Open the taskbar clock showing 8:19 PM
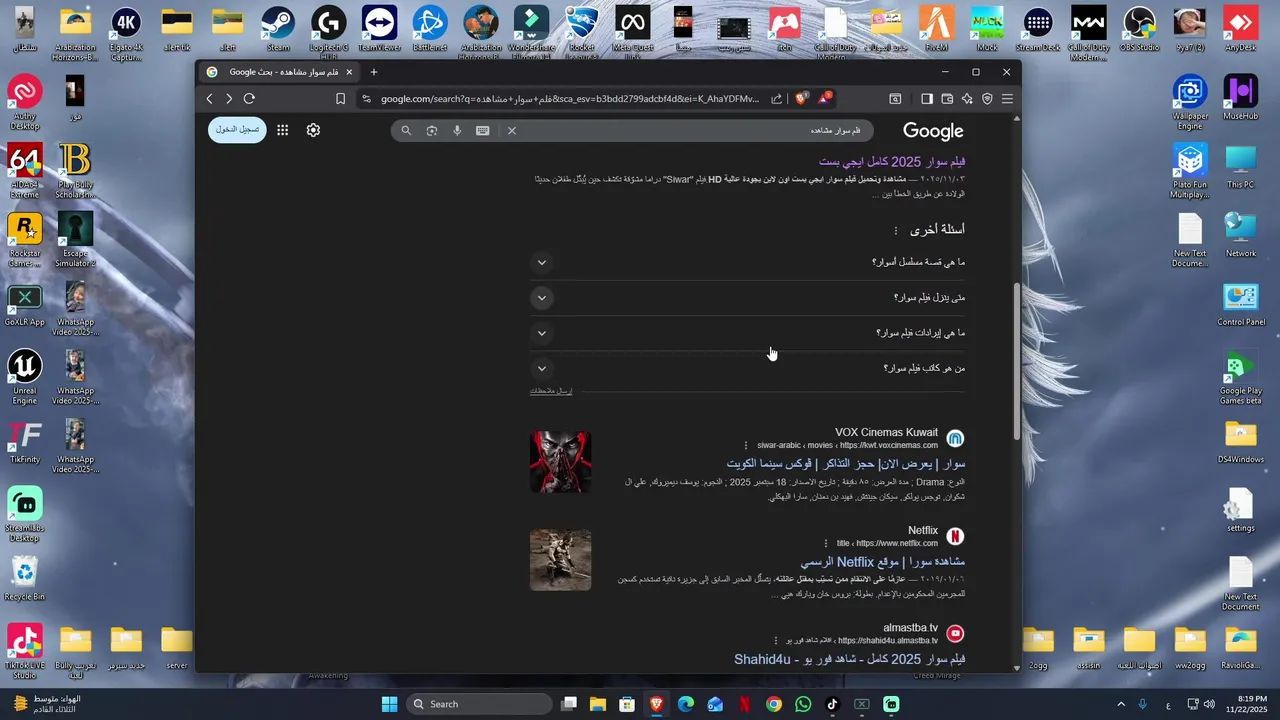Viewport: 1280px width, 720px height. click(1245, 704)
